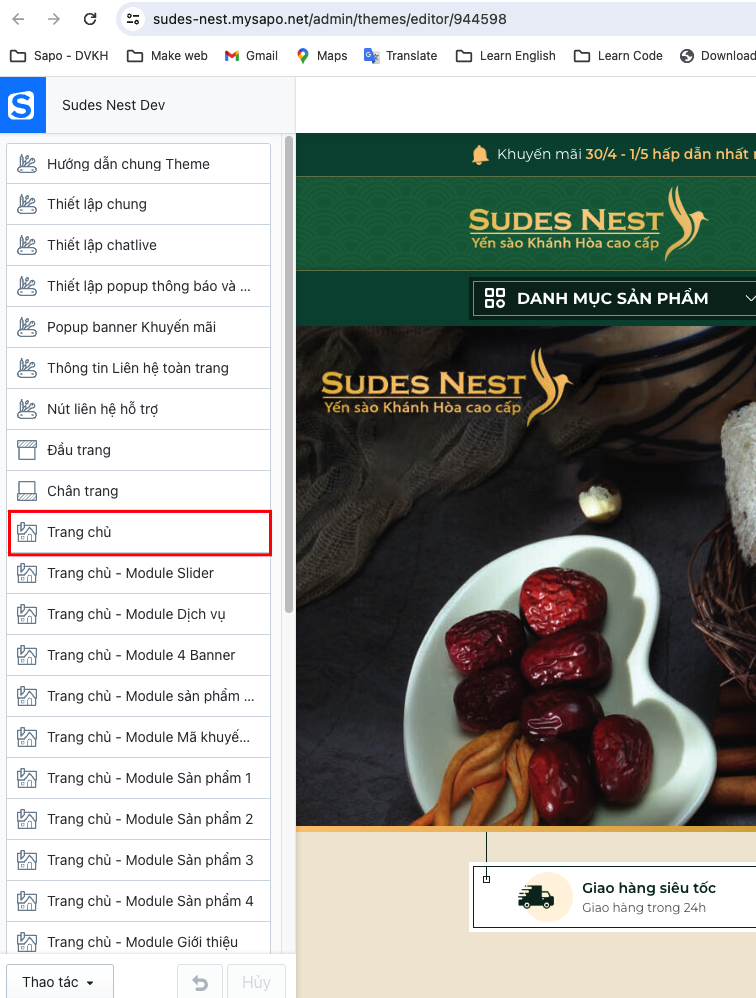Click the Sapo logo icon
Screen dimensions: 756x998
coord(22,105)
